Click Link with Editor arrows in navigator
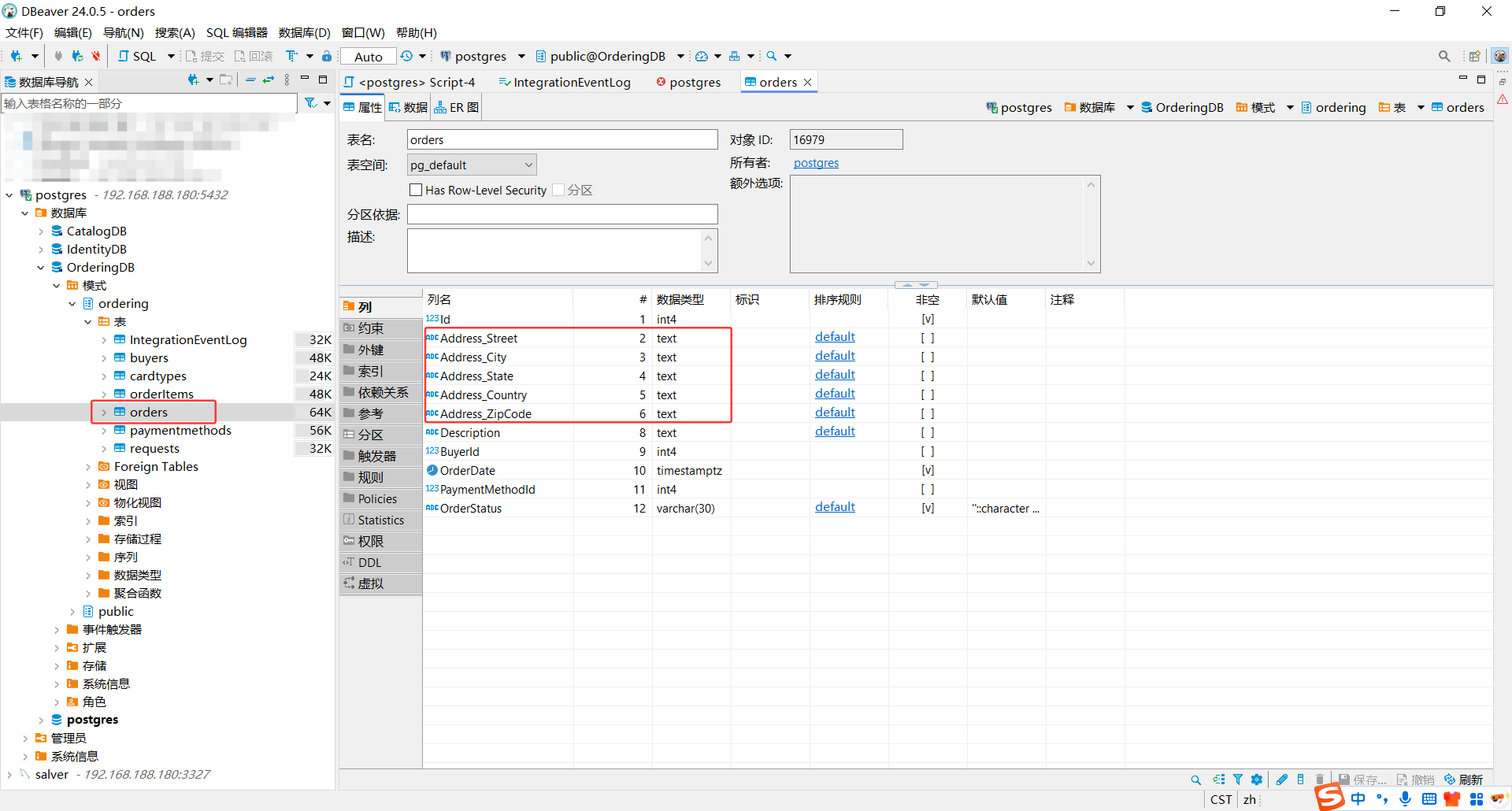Screen dimensions: 1512x811 (269, 80)
